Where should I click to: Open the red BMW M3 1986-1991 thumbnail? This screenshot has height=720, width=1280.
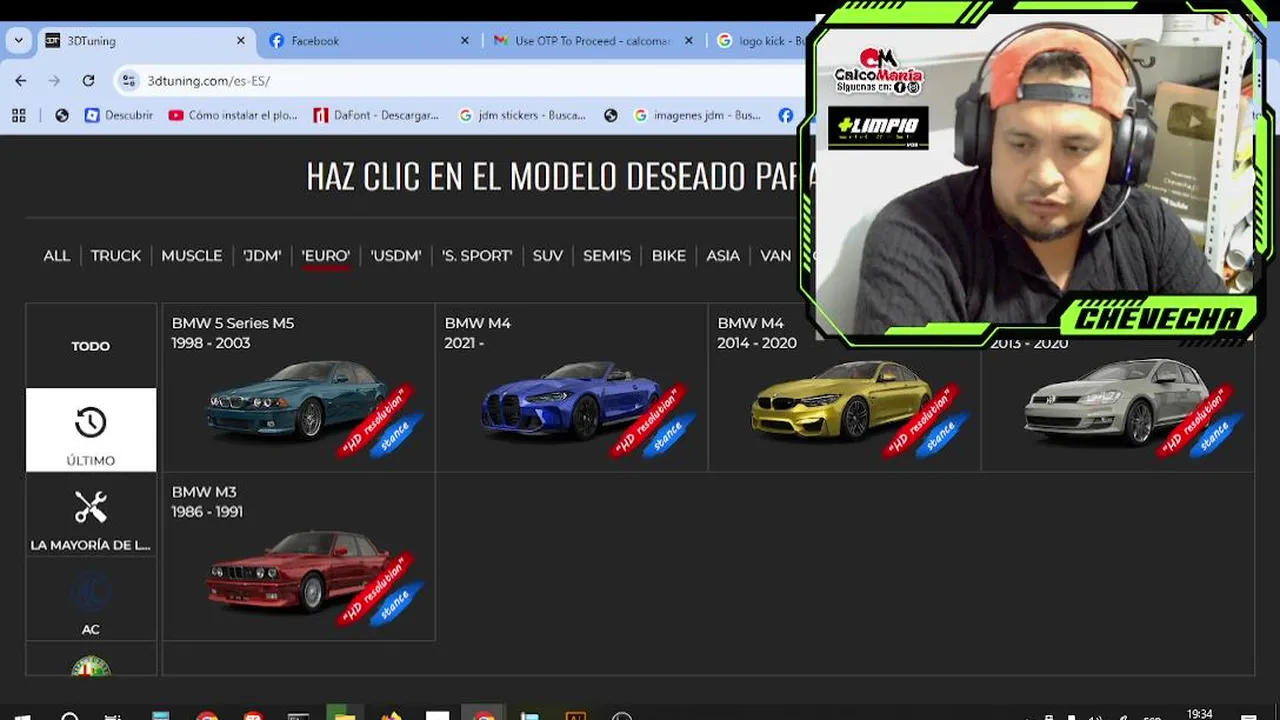[x=298, y=570]
